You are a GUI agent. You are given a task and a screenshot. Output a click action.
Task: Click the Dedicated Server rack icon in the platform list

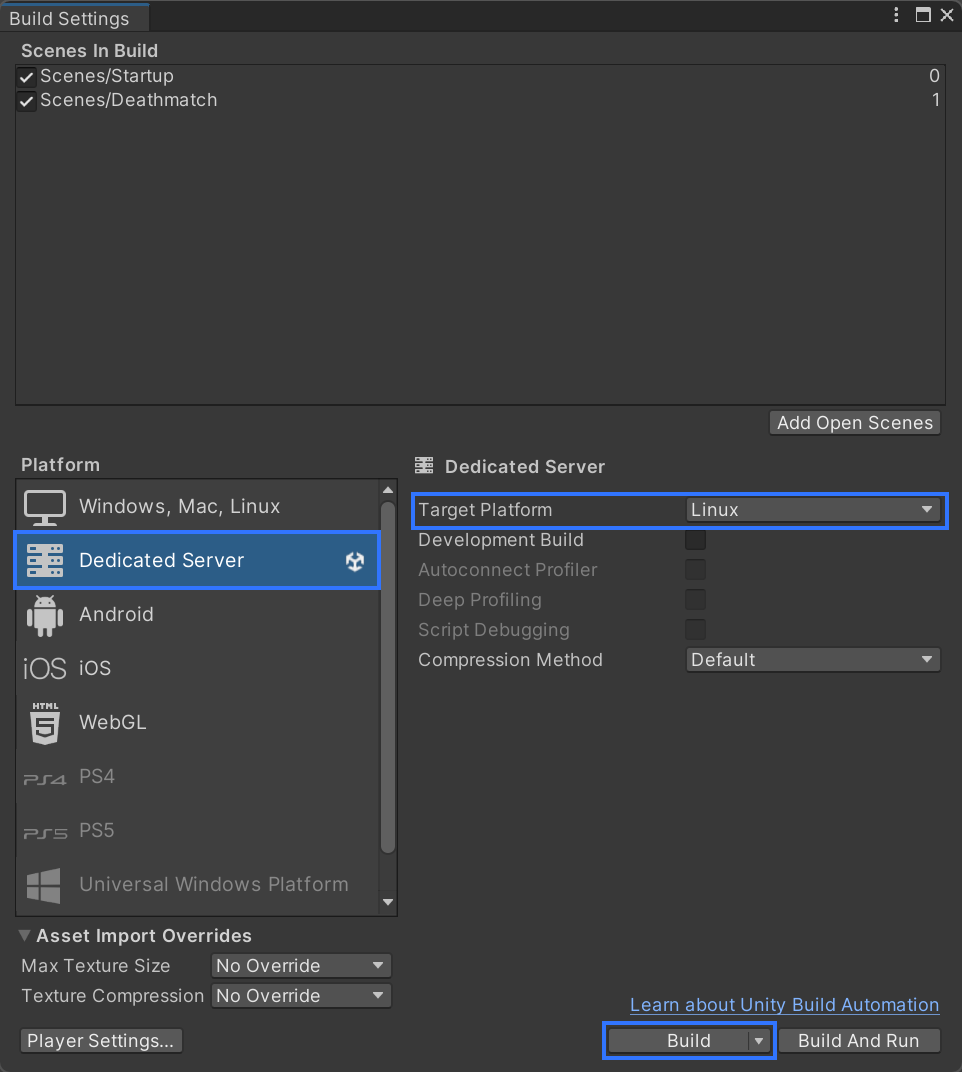(x=45, y=560)
